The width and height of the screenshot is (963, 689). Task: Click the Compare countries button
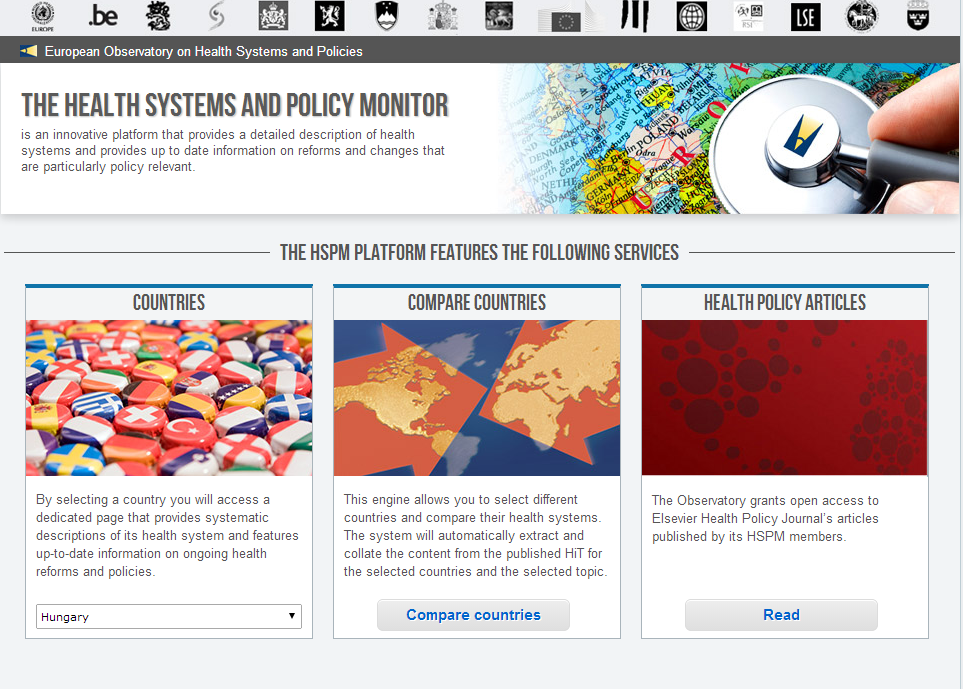(473, 615)
